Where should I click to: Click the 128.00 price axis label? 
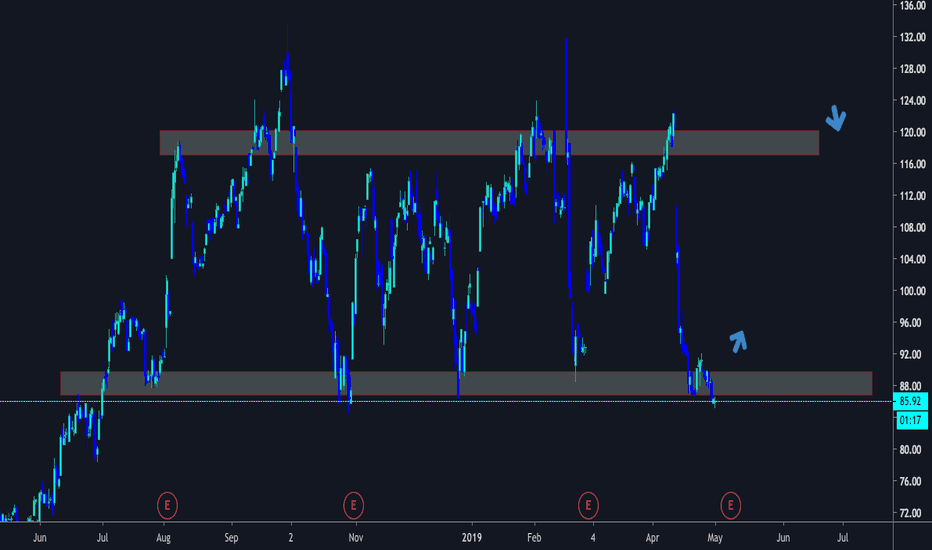click(912, 69)
